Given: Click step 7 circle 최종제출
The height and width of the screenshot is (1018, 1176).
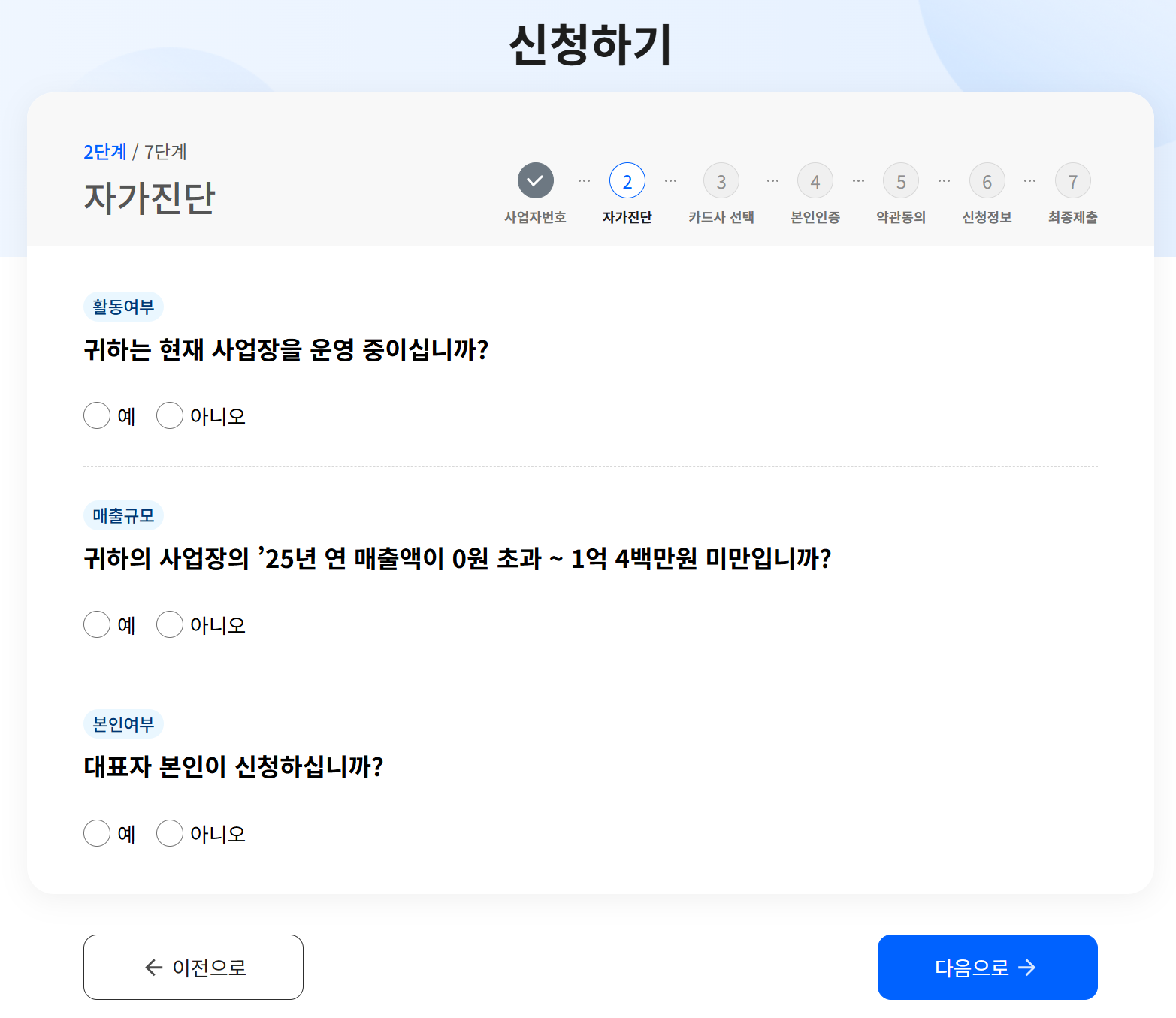Looking at the screenshot, I should (x=1072, y=180).
